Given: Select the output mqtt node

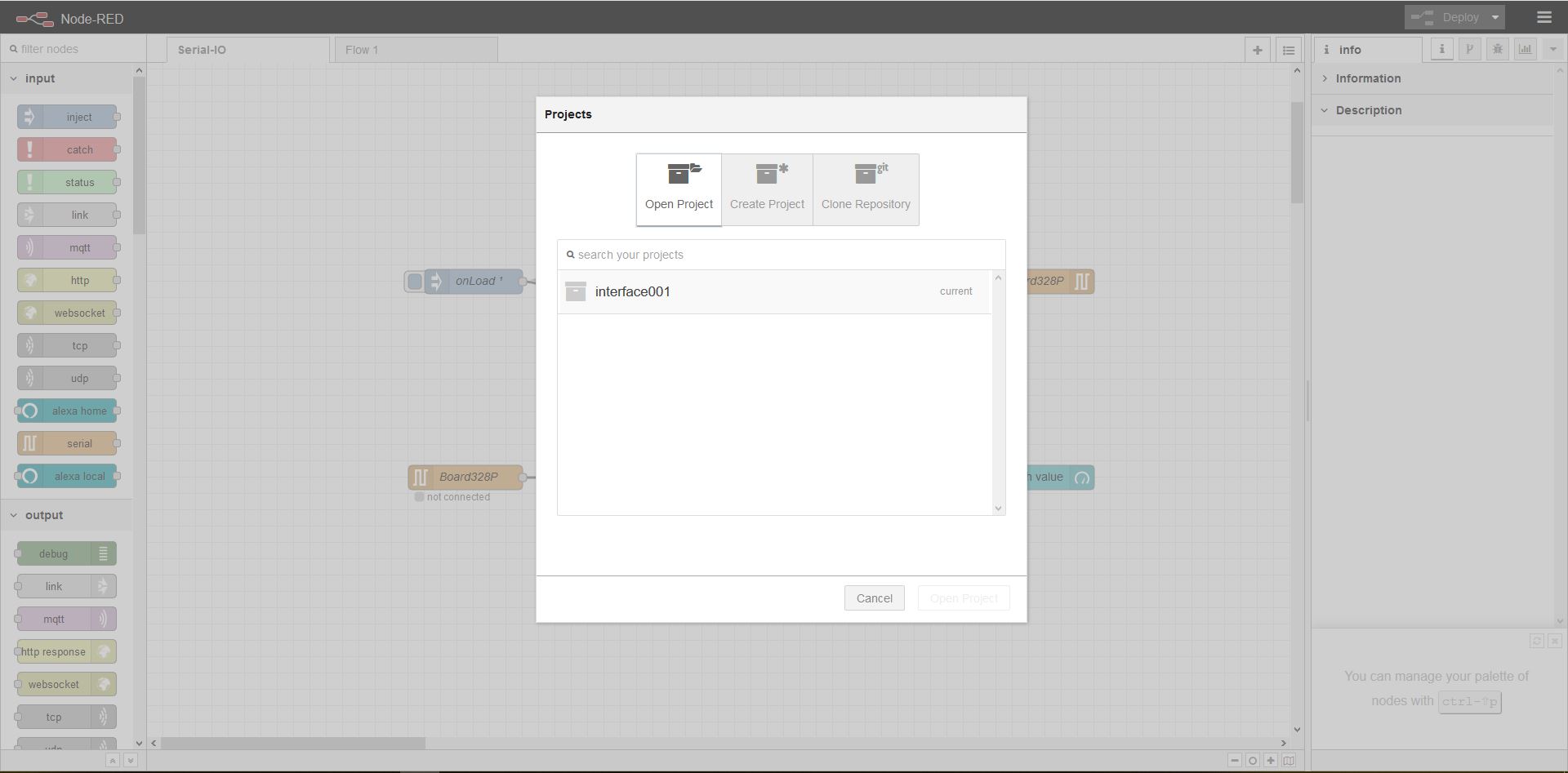Looking at the screenshot, I should tap(67, 619).
